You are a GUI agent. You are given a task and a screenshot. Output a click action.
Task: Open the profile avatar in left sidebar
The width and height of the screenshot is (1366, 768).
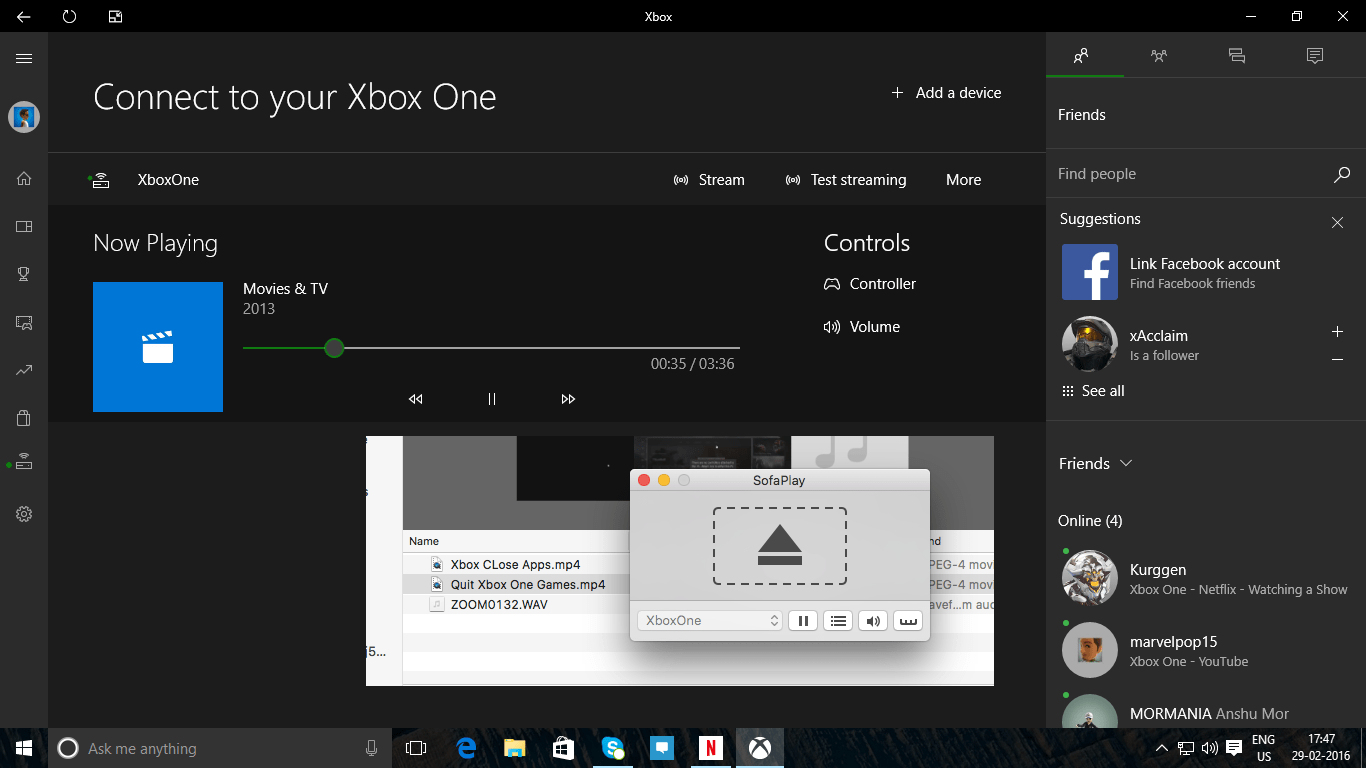24,117
